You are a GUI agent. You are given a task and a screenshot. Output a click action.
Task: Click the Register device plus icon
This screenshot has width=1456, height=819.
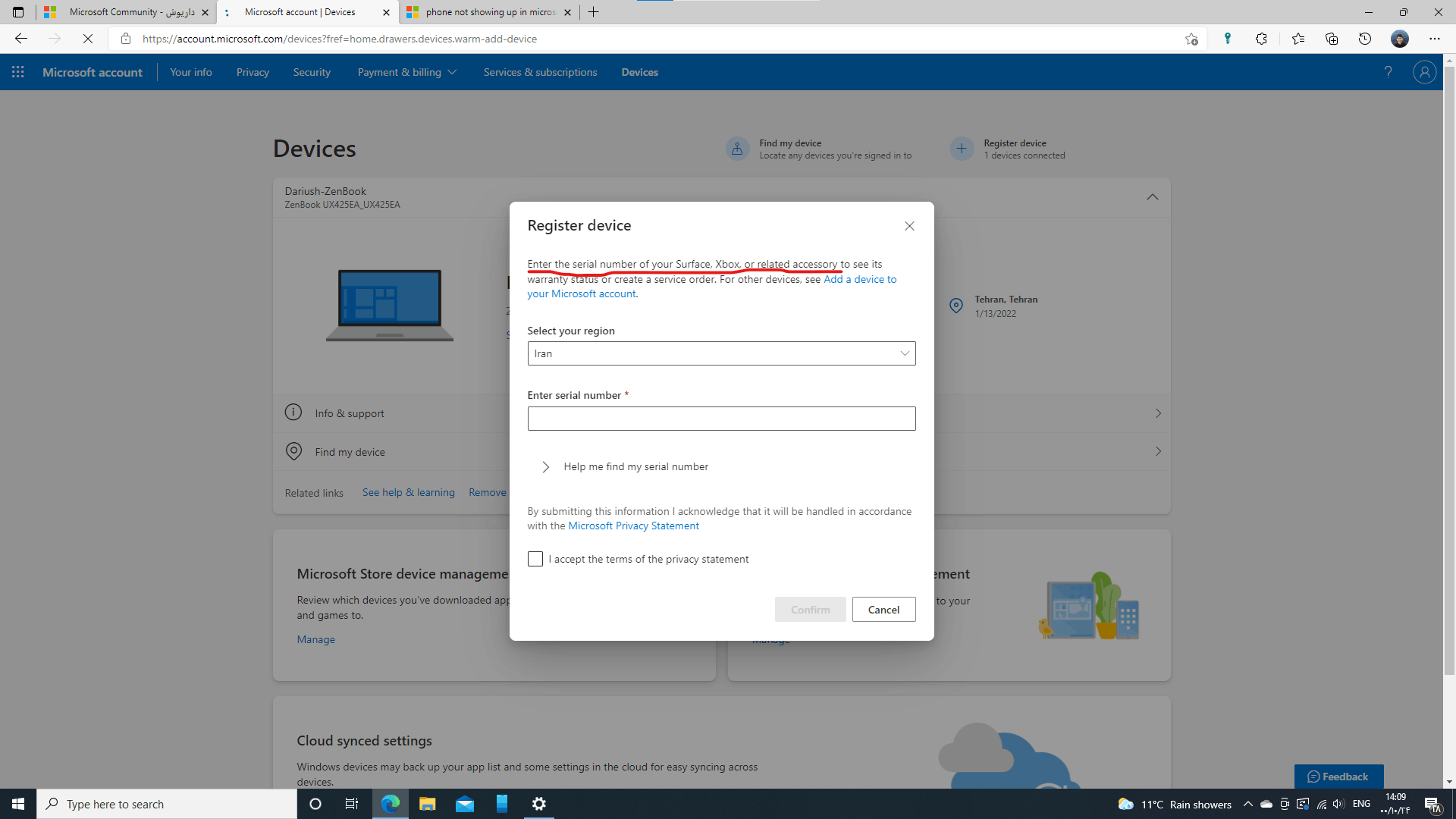(x=962, y=149)
